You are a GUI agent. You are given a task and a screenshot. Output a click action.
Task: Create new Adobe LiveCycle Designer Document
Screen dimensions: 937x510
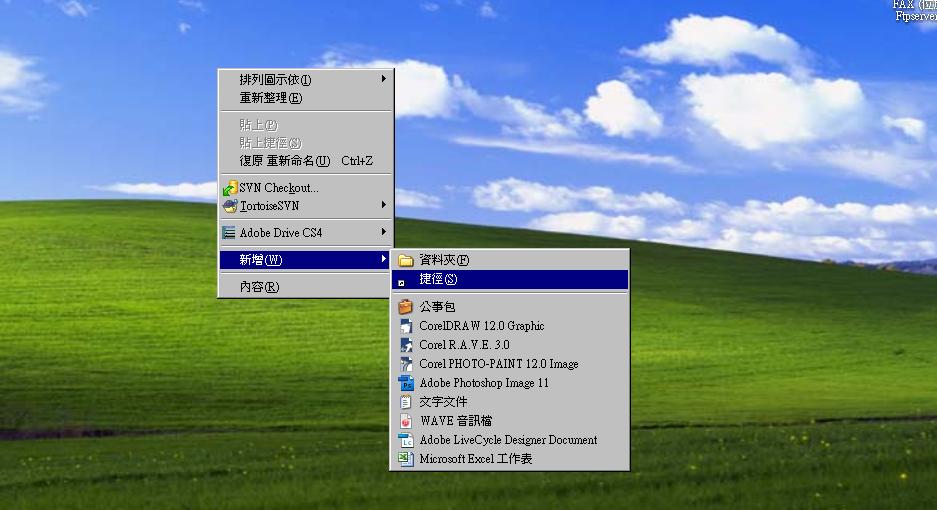(x=510, y=440)
